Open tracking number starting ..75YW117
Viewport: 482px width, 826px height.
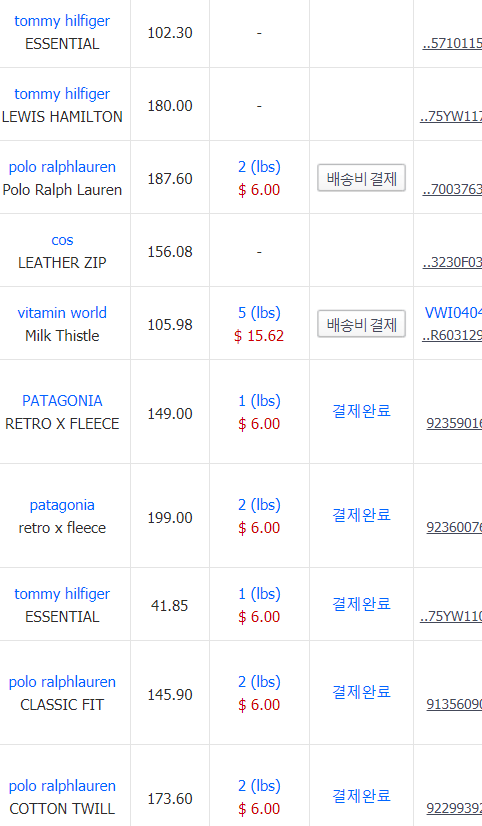pyautogui.click(x=451, y=116)
